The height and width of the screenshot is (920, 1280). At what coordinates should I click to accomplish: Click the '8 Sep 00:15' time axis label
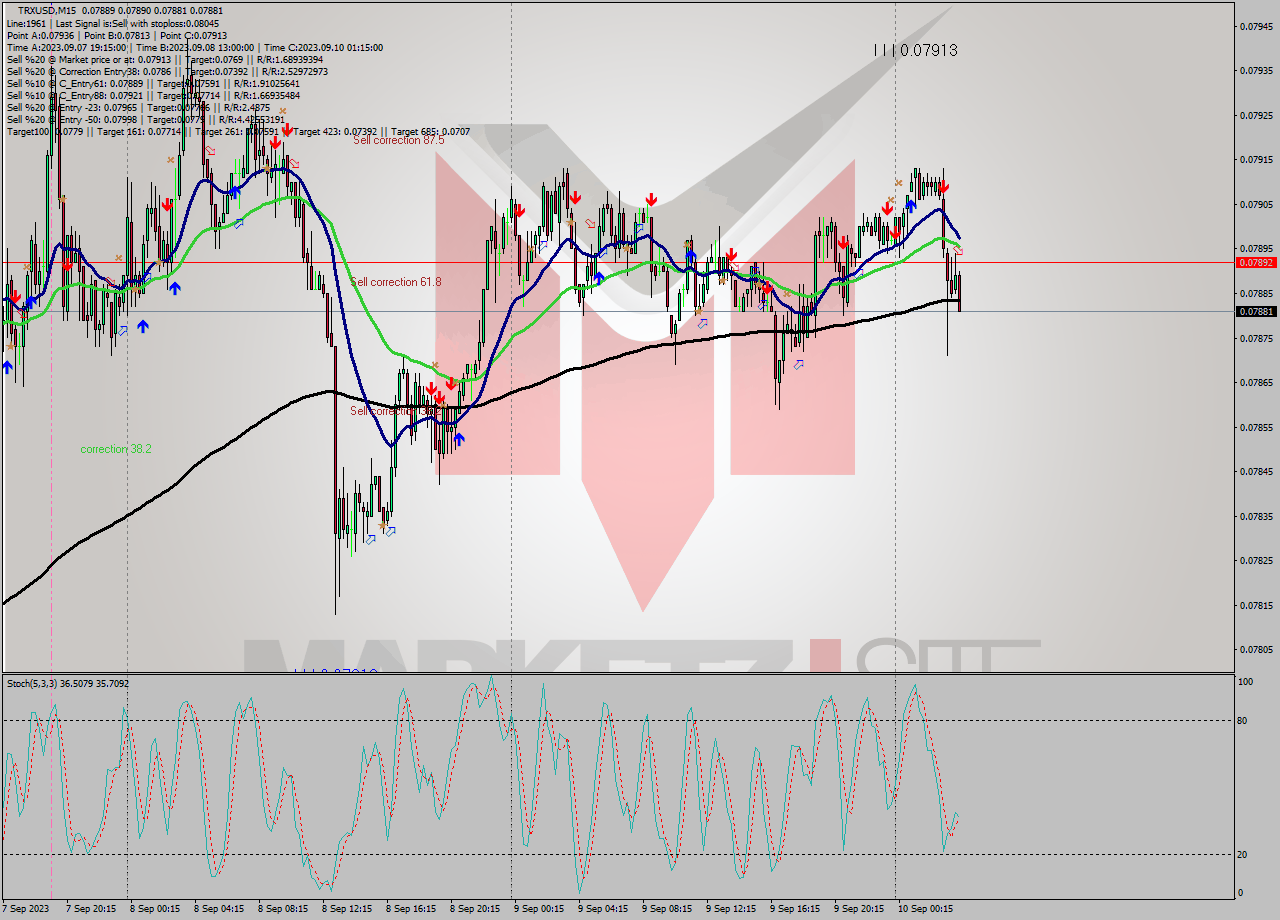(x=155, y=909)
